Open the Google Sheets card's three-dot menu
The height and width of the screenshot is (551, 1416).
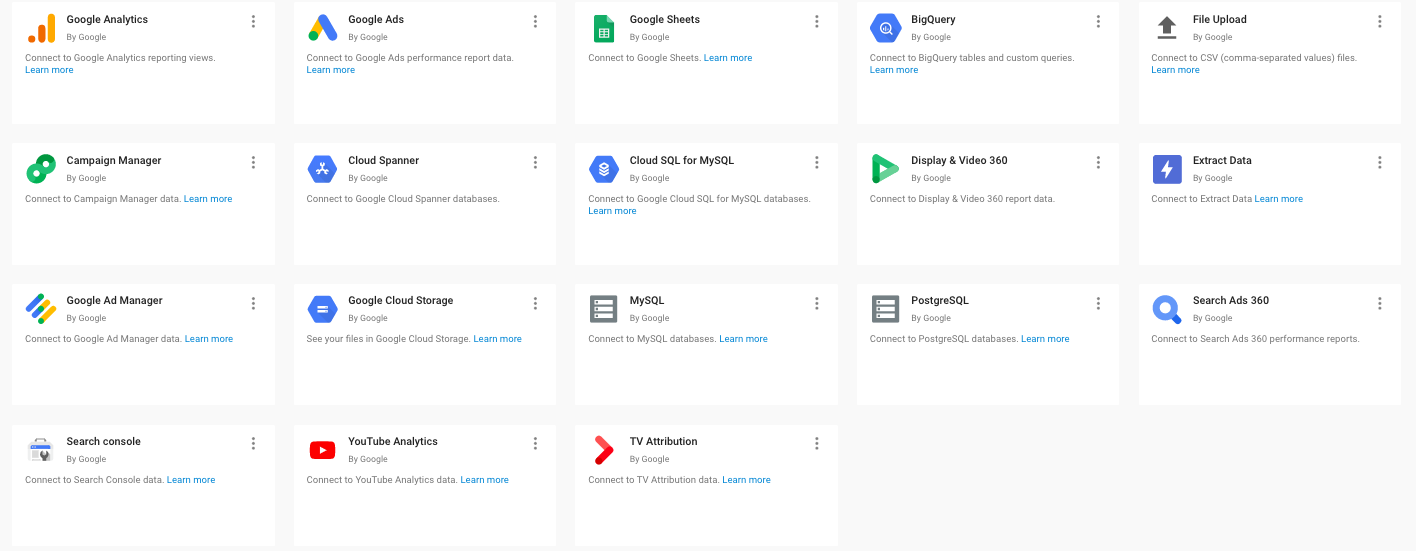click(817, 21)
